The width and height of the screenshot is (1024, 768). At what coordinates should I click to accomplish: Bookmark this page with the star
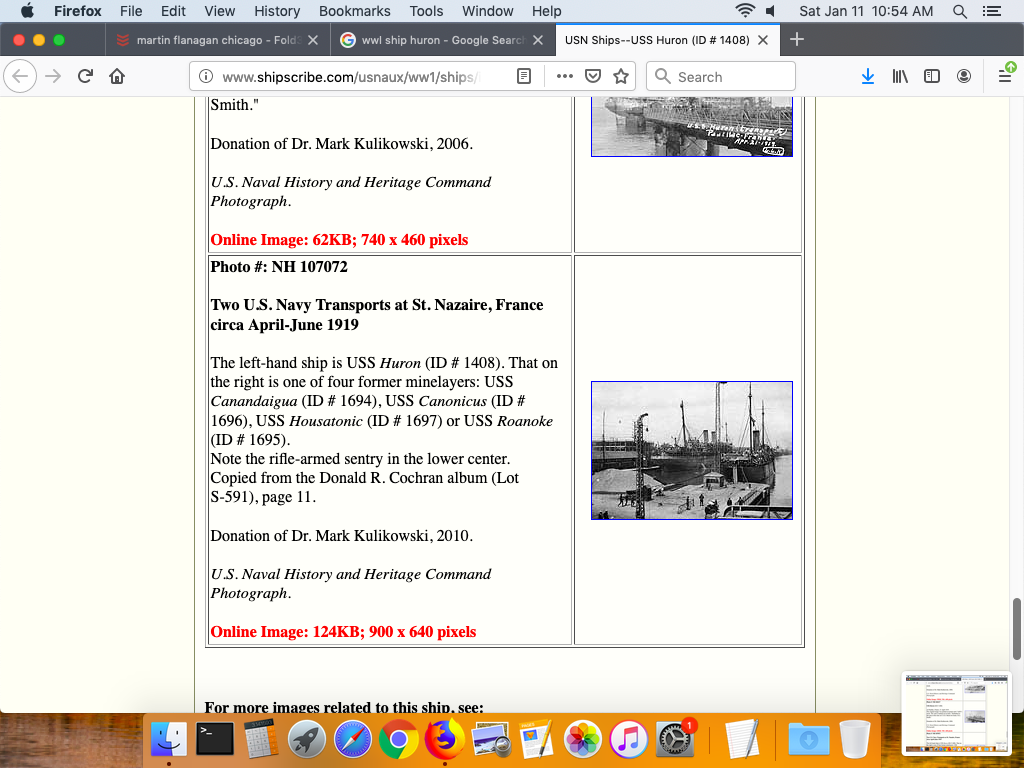coord(621,77)
